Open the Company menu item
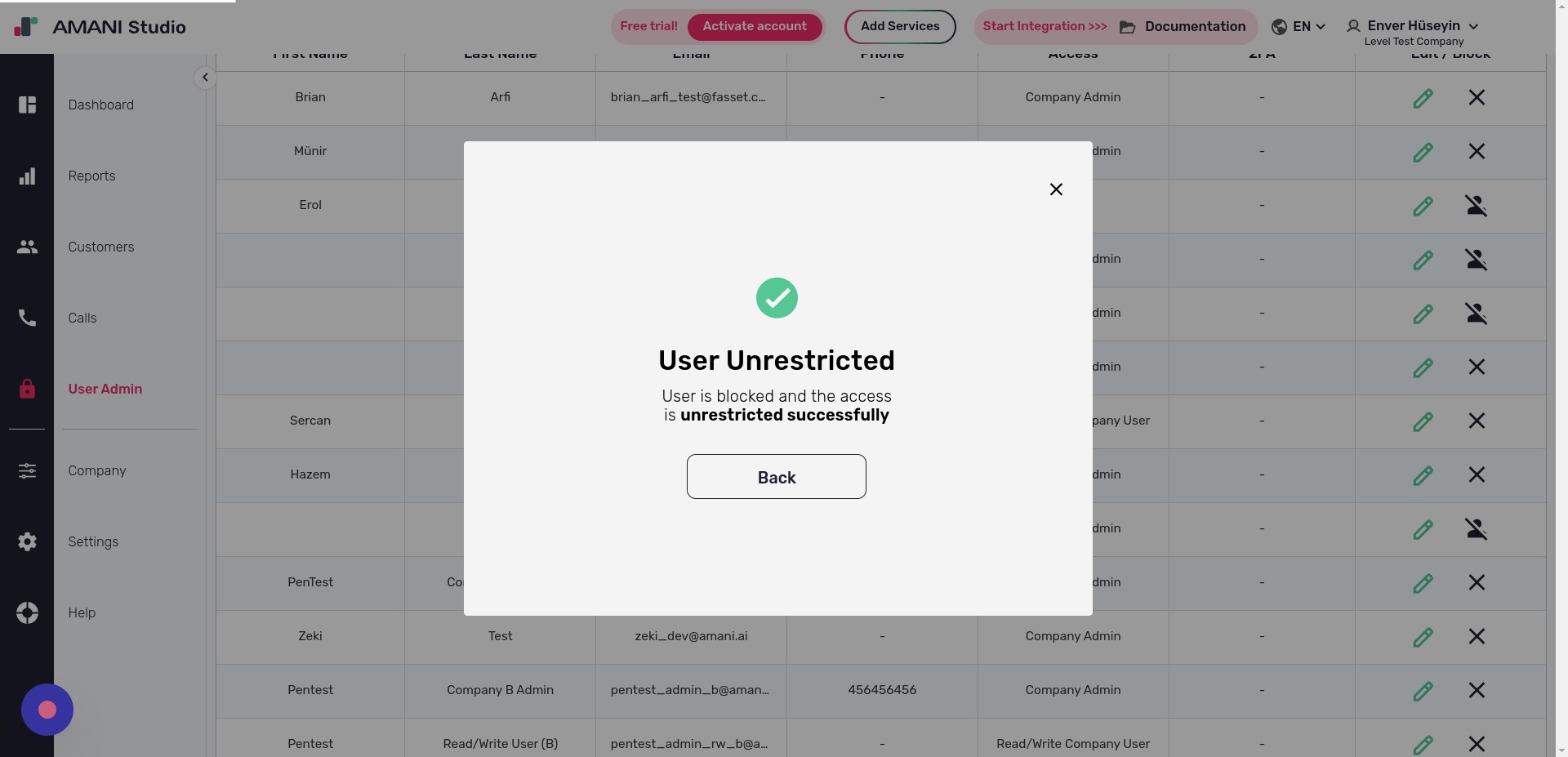Screen dimensions: 1568x757 pyautogui.click(x=96, y=470)
